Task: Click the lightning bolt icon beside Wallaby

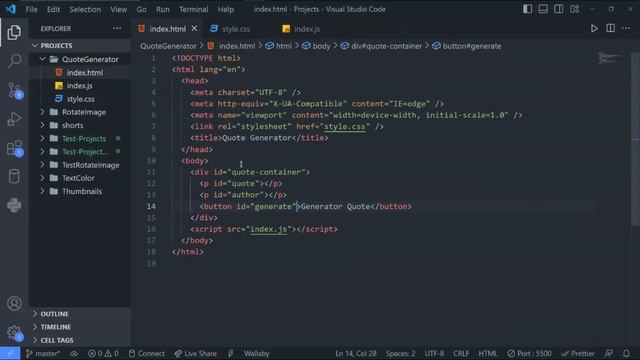Action: [x=231, y=353]
